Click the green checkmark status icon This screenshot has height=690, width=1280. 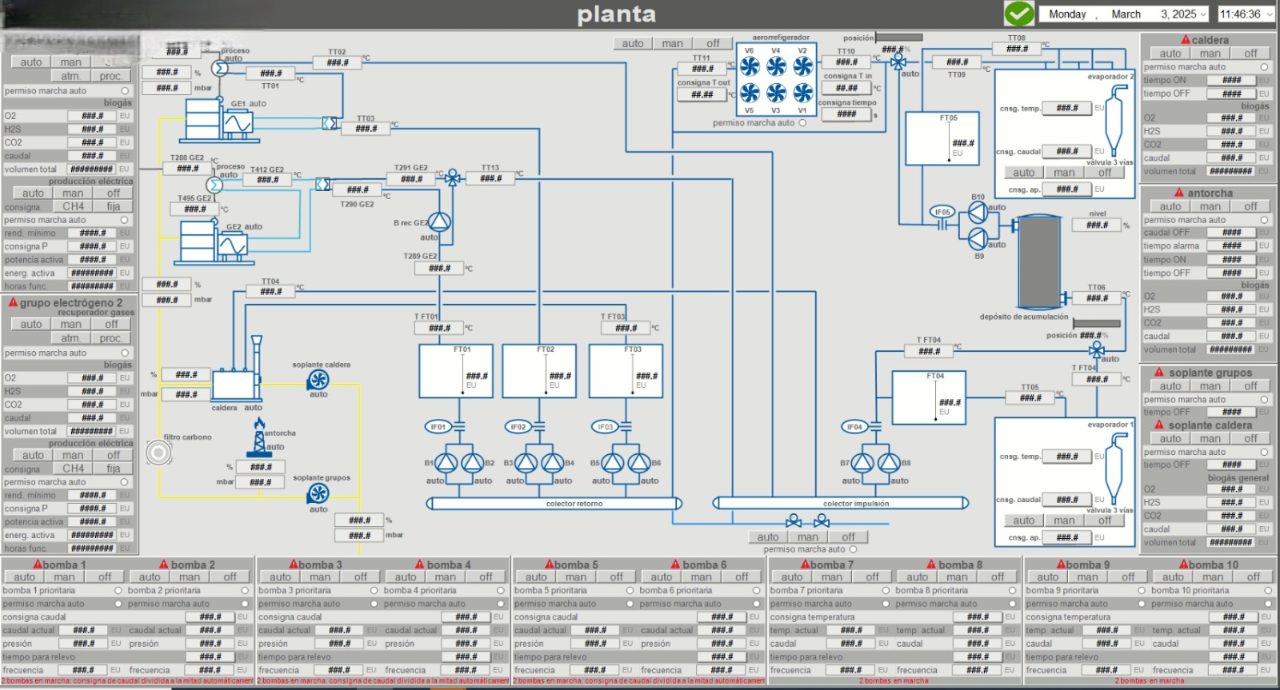coord(1019,14)
